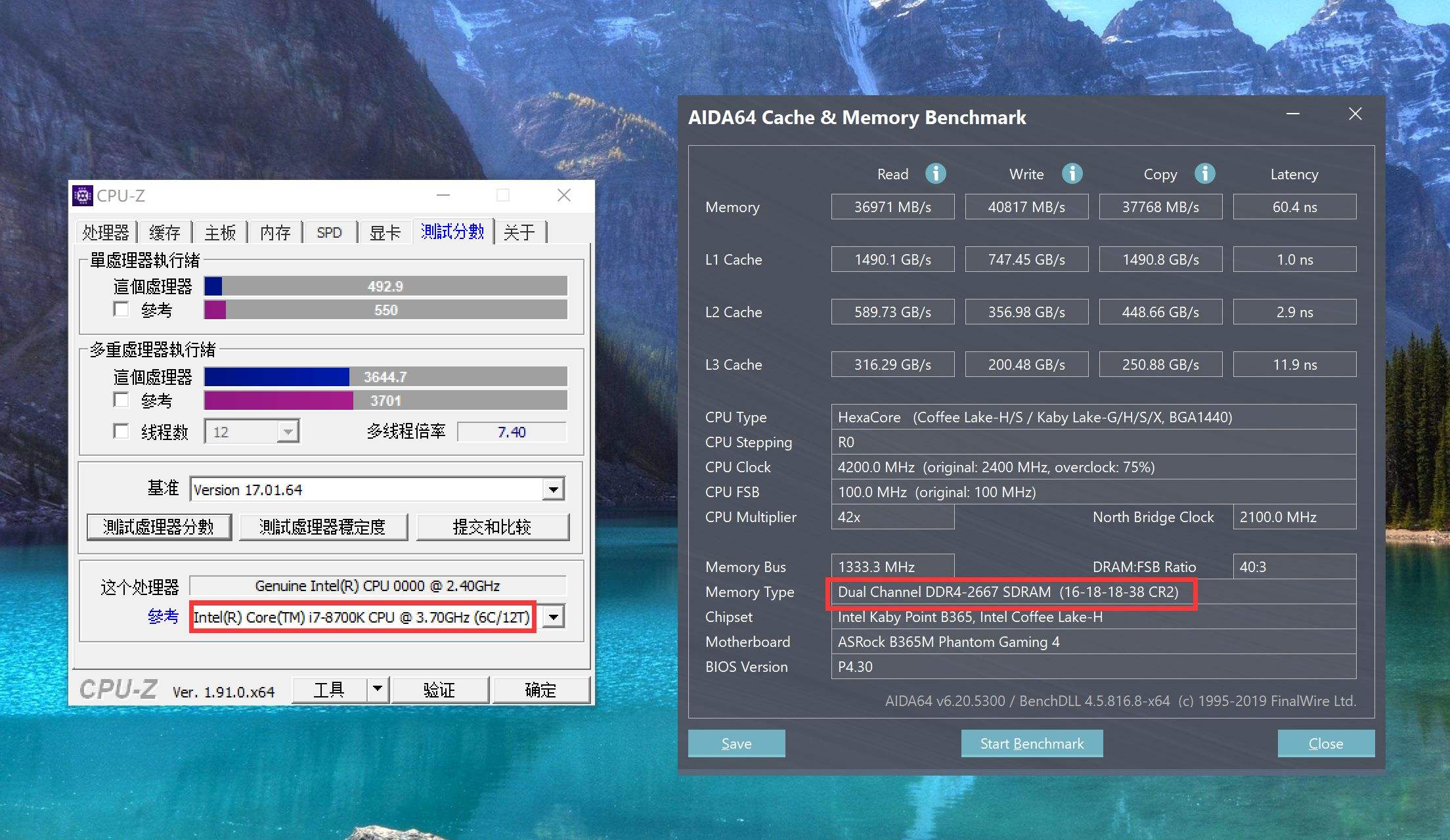Click the DRAM:FSB Ratio 40:3 value
The width and height of the screenshot is (1450, 840).
pyautogui.click(x=1294, y=567)
